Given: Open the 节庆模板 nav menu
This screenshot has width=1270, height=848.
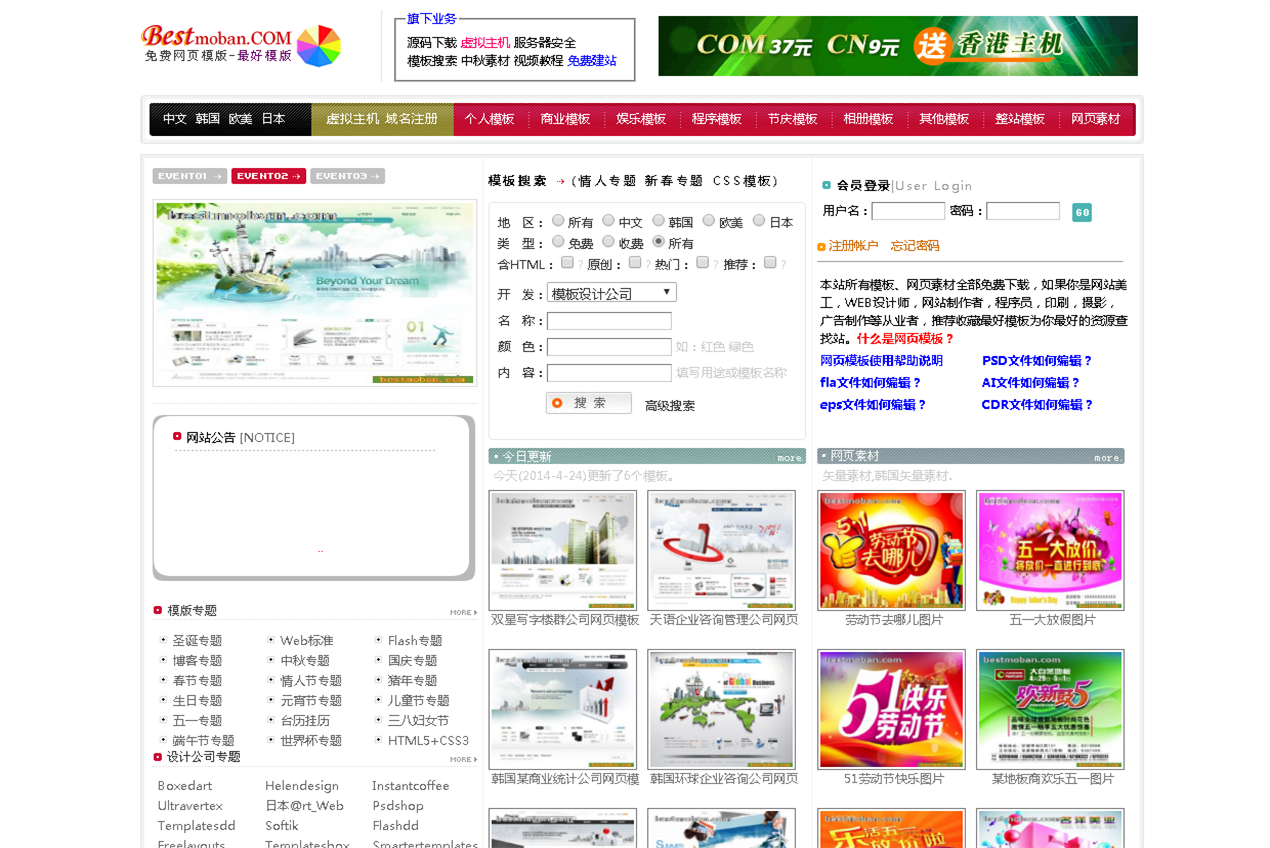Looking at the screenshot, I should tap(793, 119).
